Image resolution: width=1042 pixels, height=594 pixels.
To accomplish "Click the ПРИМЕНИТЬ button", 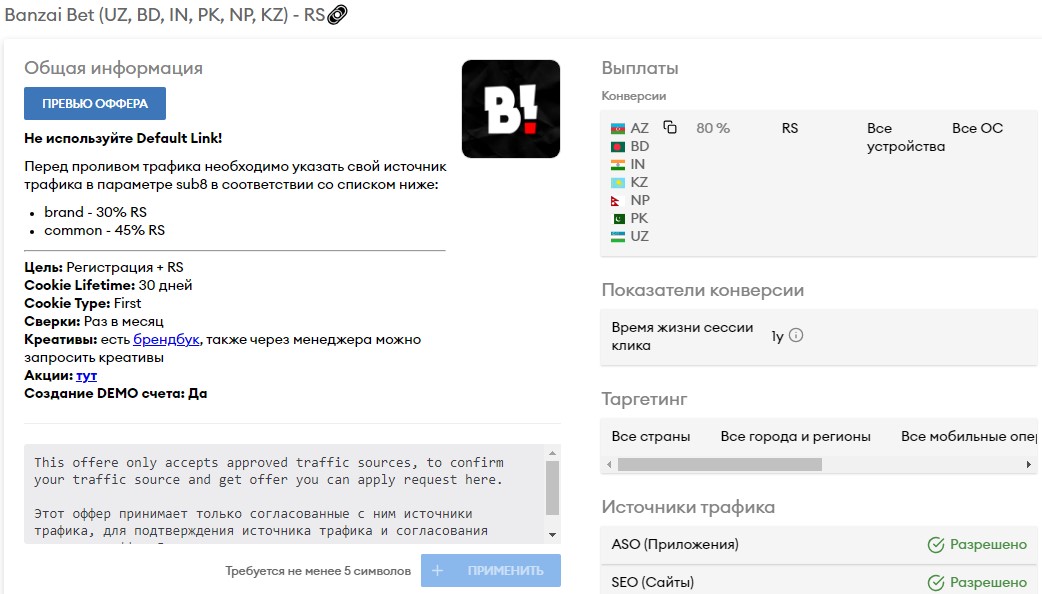I will 490,571.
